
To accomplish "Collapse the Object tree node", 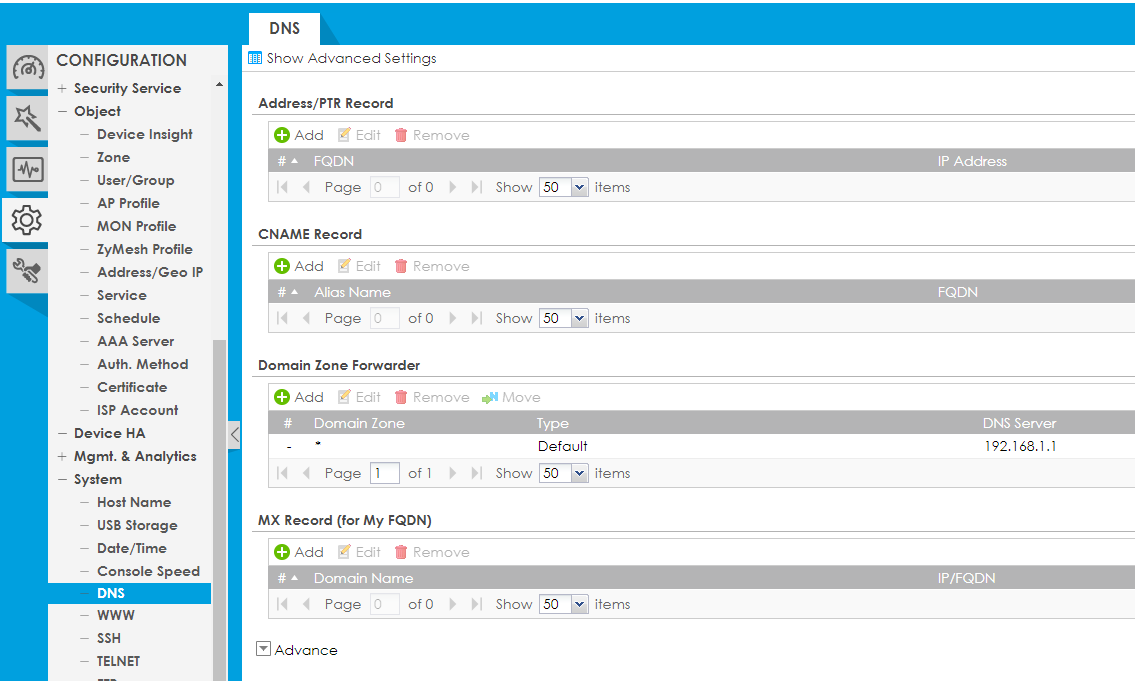I will coord(62,112).
